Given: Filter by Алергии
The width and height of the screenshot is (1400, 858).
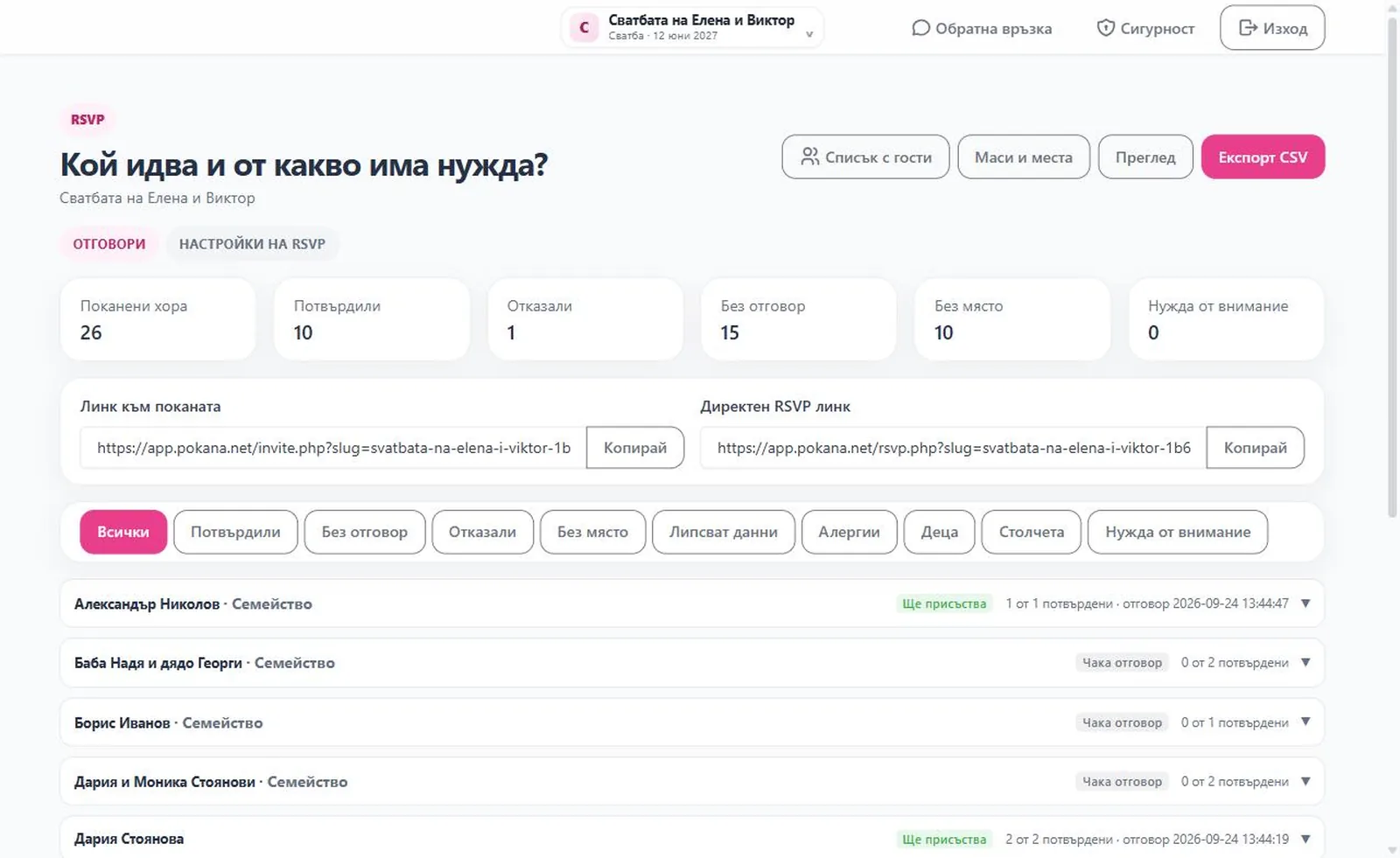Looking at the screenshot, I should pos(849,532).
